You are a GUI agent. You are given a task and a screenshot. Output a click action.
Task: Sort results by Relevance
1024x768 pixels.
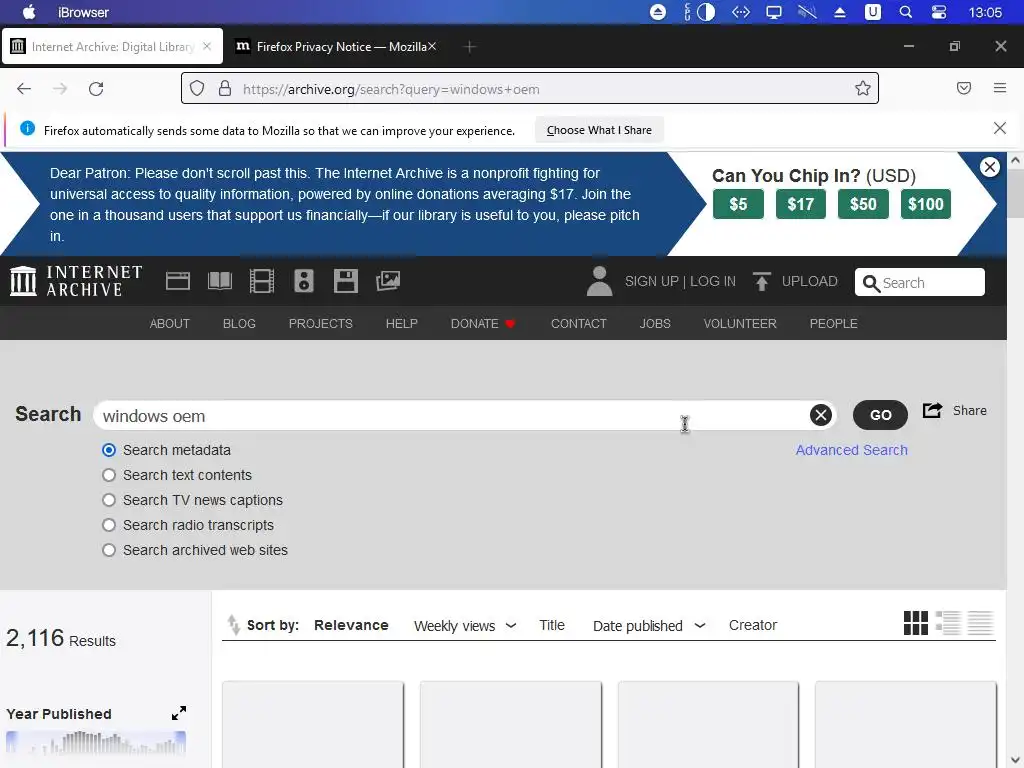(351, 625)
